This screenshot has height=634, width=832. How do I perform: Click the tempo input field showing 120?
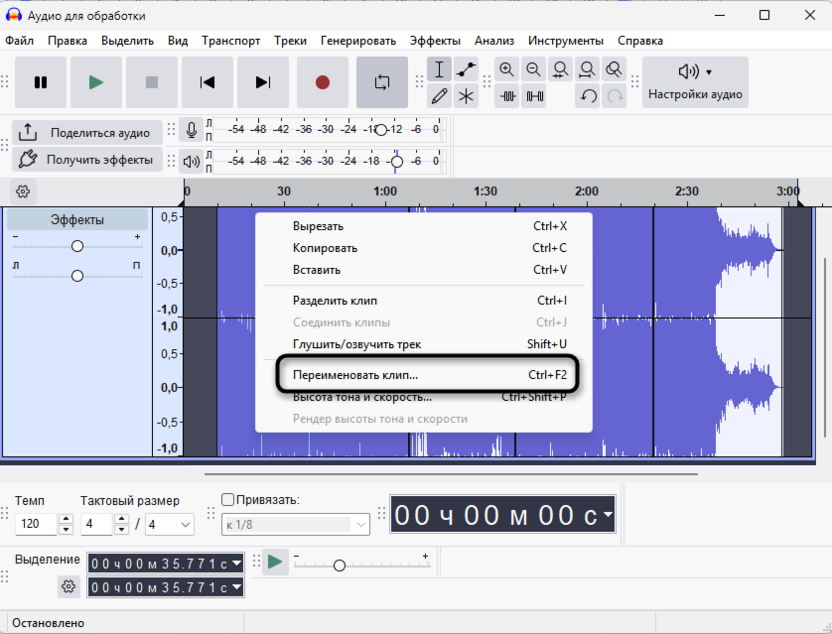pos(35,523)
